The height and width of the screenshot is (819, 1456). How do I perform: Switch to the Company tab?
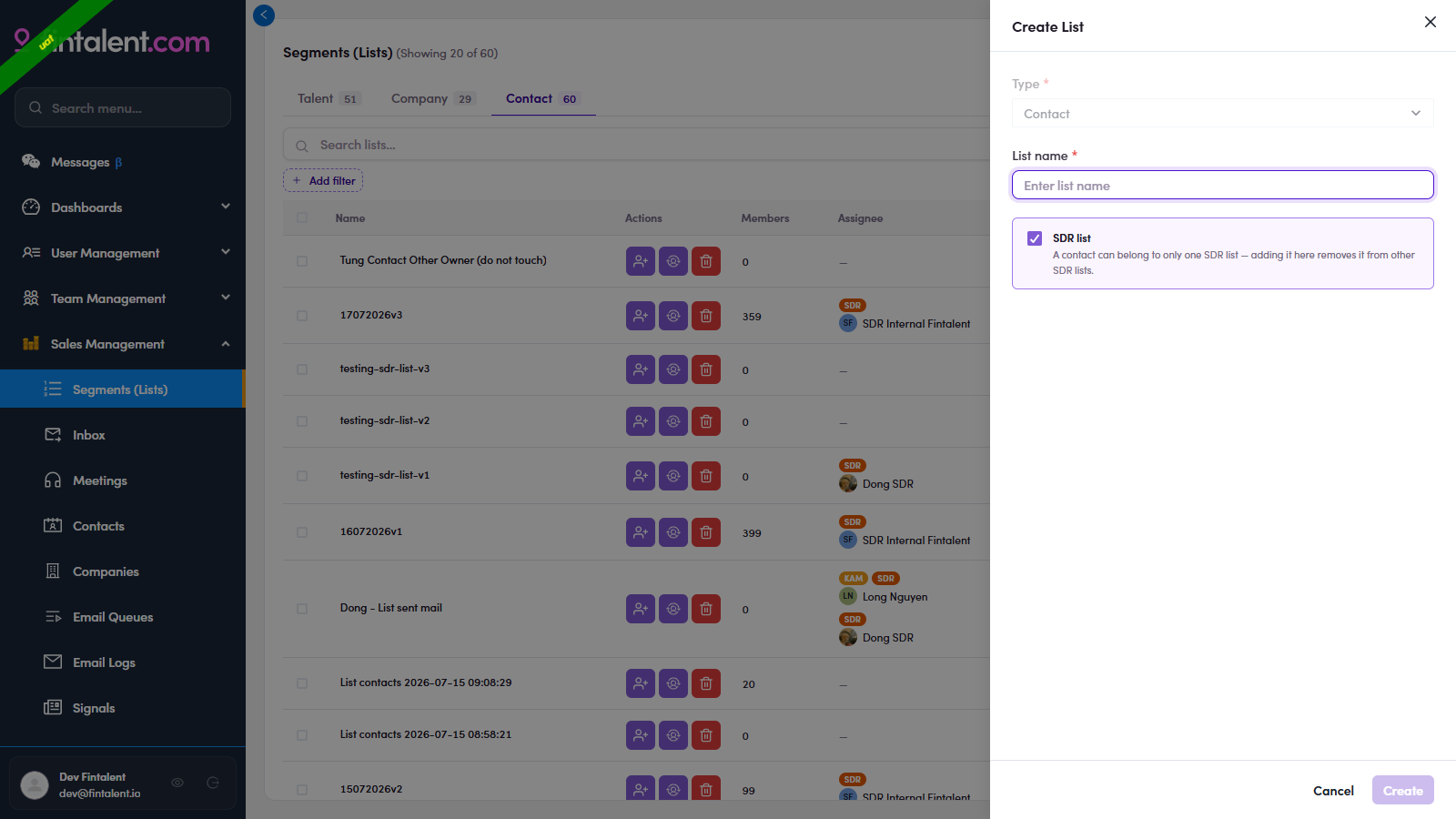coord(432,98)
